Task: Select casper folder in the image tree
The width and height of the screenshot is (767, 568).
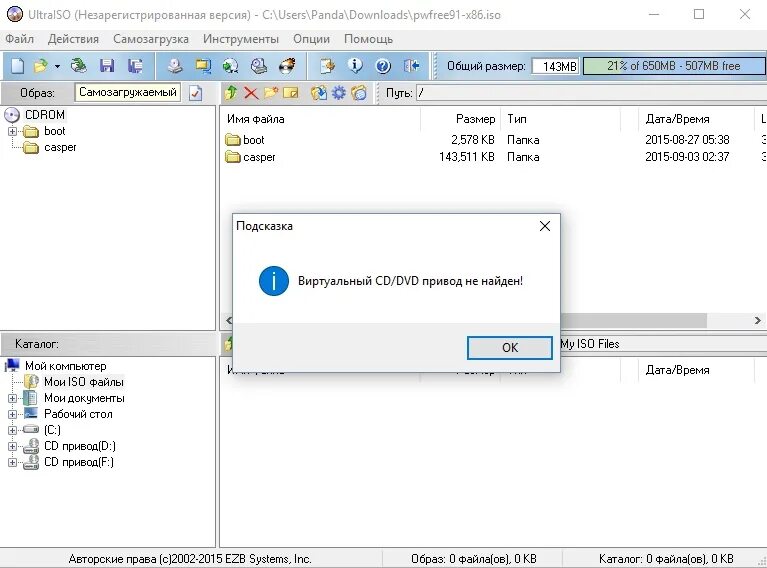Action: pyautogui.click(x=60, y=147)
